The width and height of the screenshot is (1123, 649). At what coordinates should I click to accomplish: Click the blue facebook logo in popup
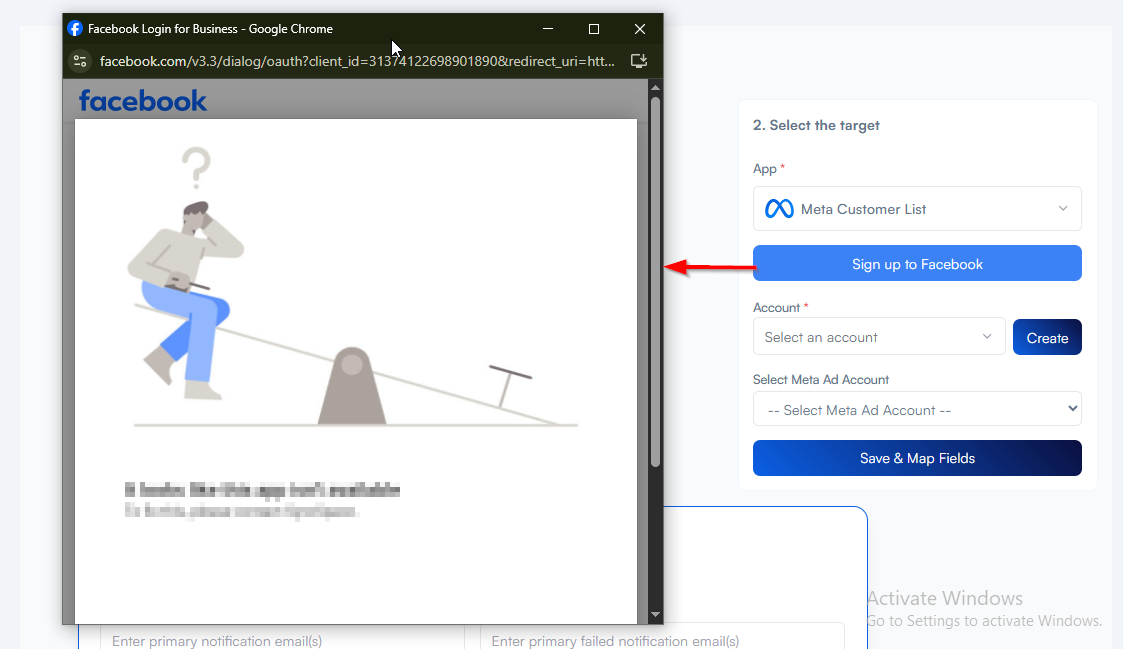pyautogui.click(x=143, y=100)
